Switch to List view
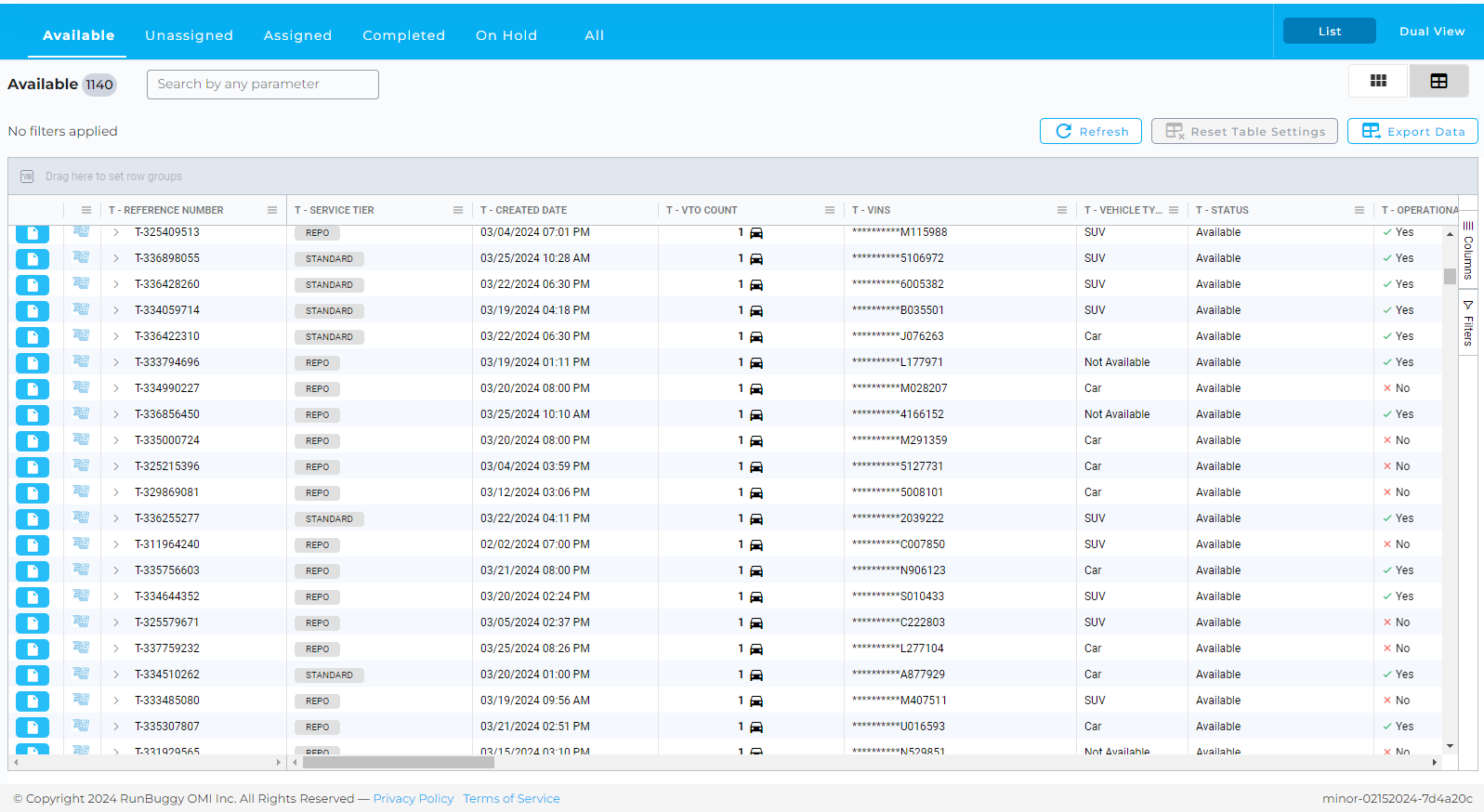Screen dimensions: 1484x812 coord(1330,31)
